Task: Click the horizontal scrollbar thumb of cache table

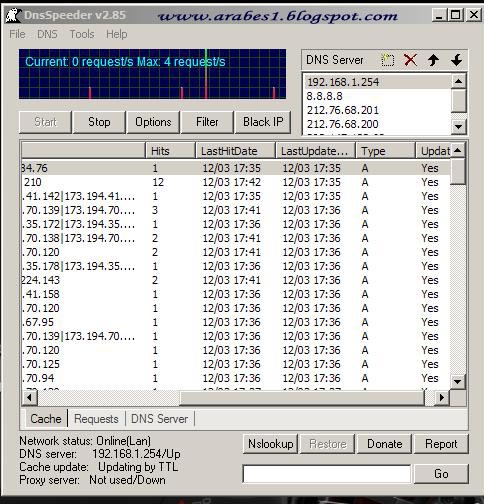Action: coord(302,398)
